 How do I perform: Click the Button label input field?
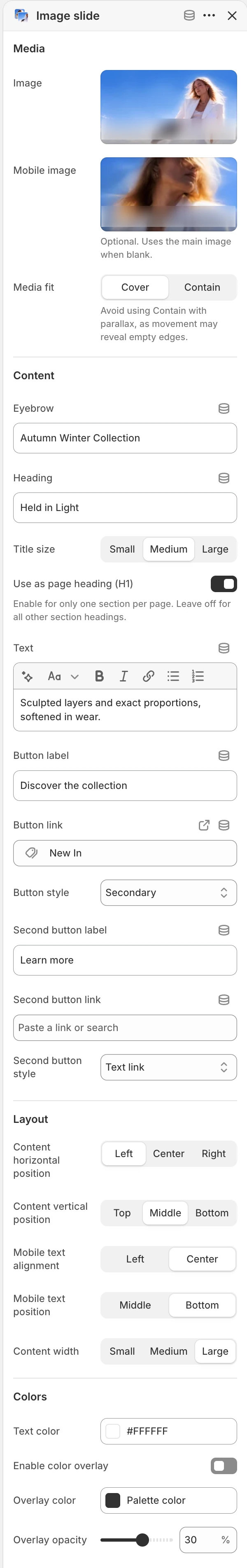(x=125, y=786)
